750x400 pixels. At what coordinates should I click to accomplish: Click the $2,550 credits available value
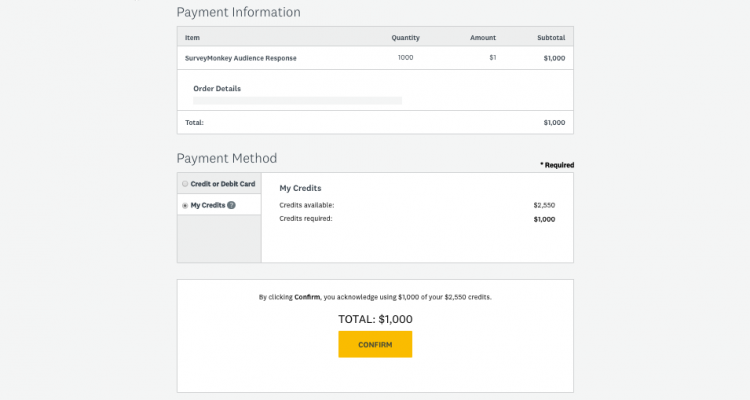point(544,205)
